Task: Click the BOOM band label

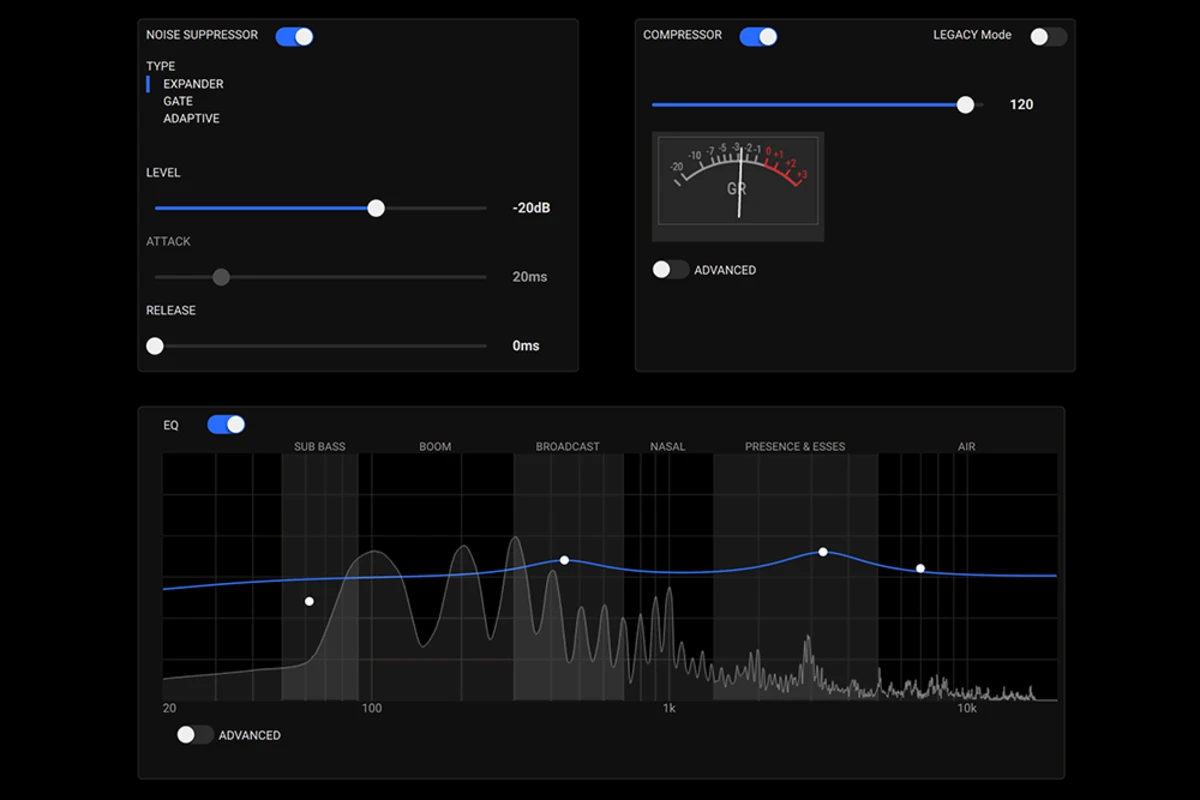Action: [x=435, y=447]
